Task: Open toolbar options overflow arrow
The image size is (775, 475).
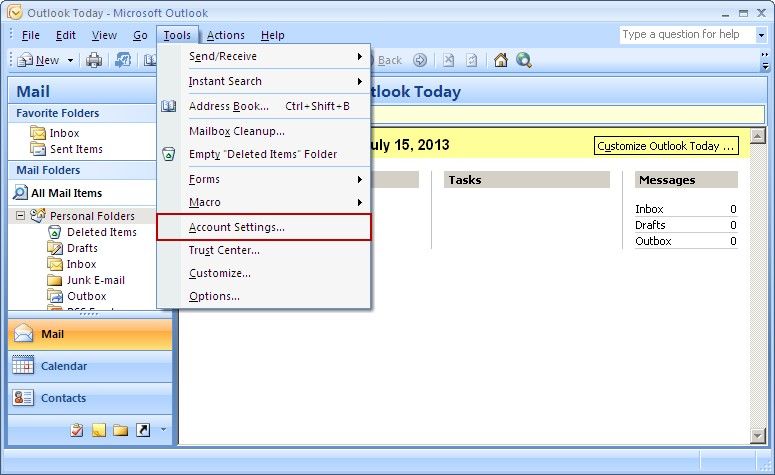Action: click(765, 60)
